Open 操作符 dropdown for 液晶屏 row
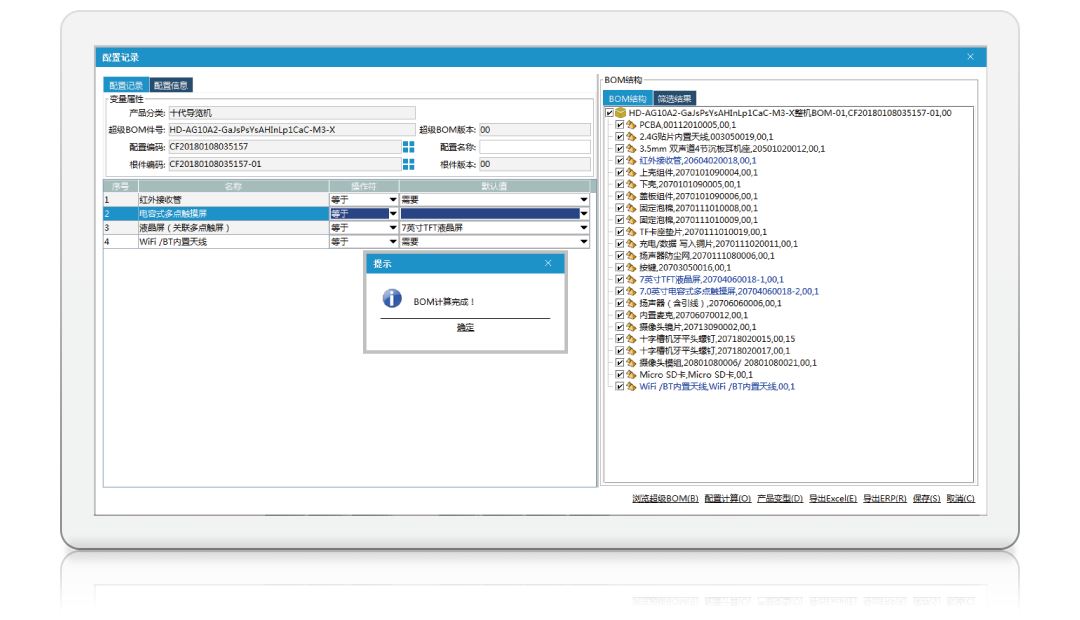The image size is (1080, 620). click(x=392, y=228)
